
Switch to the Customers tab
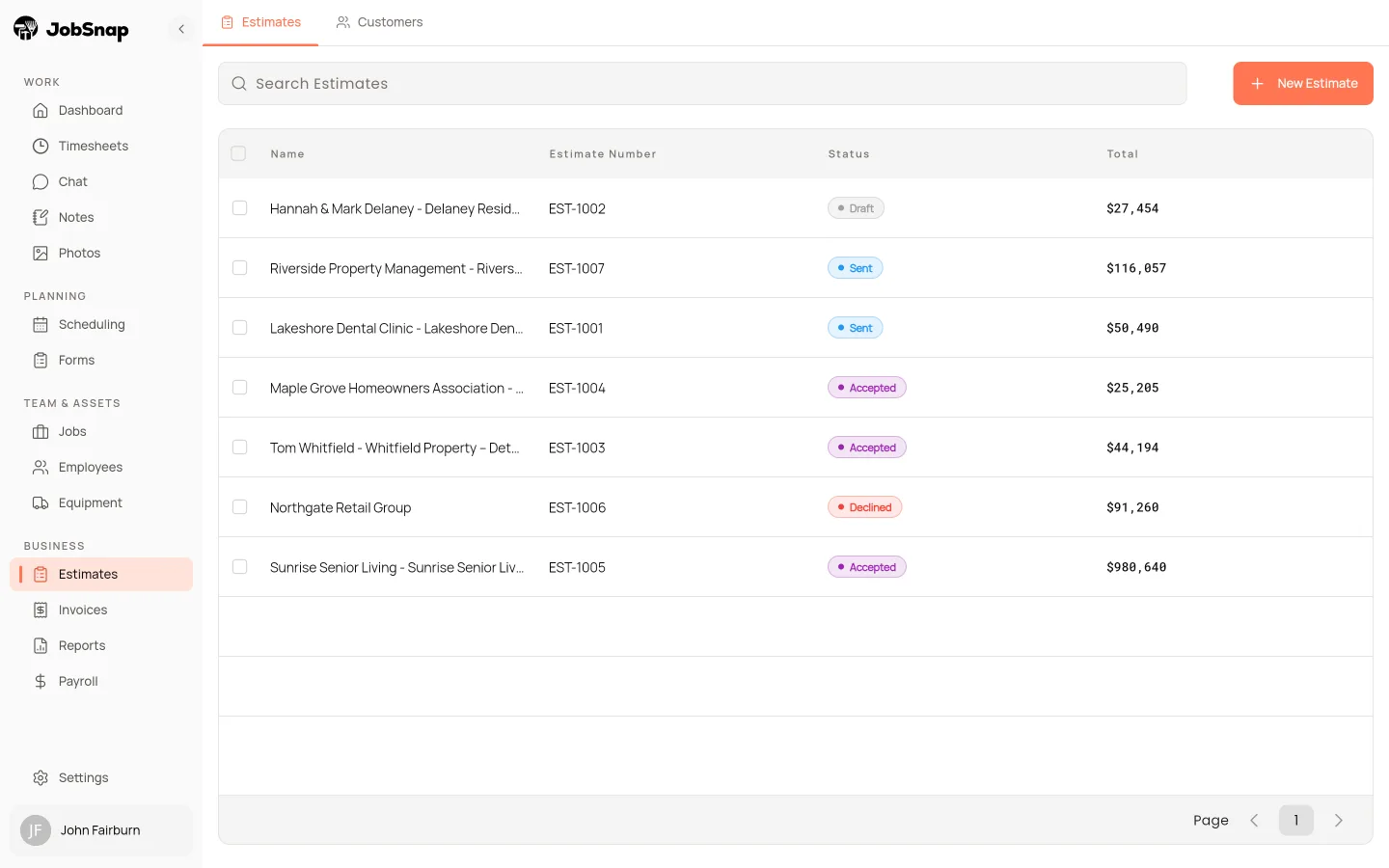tap(379, 22)
